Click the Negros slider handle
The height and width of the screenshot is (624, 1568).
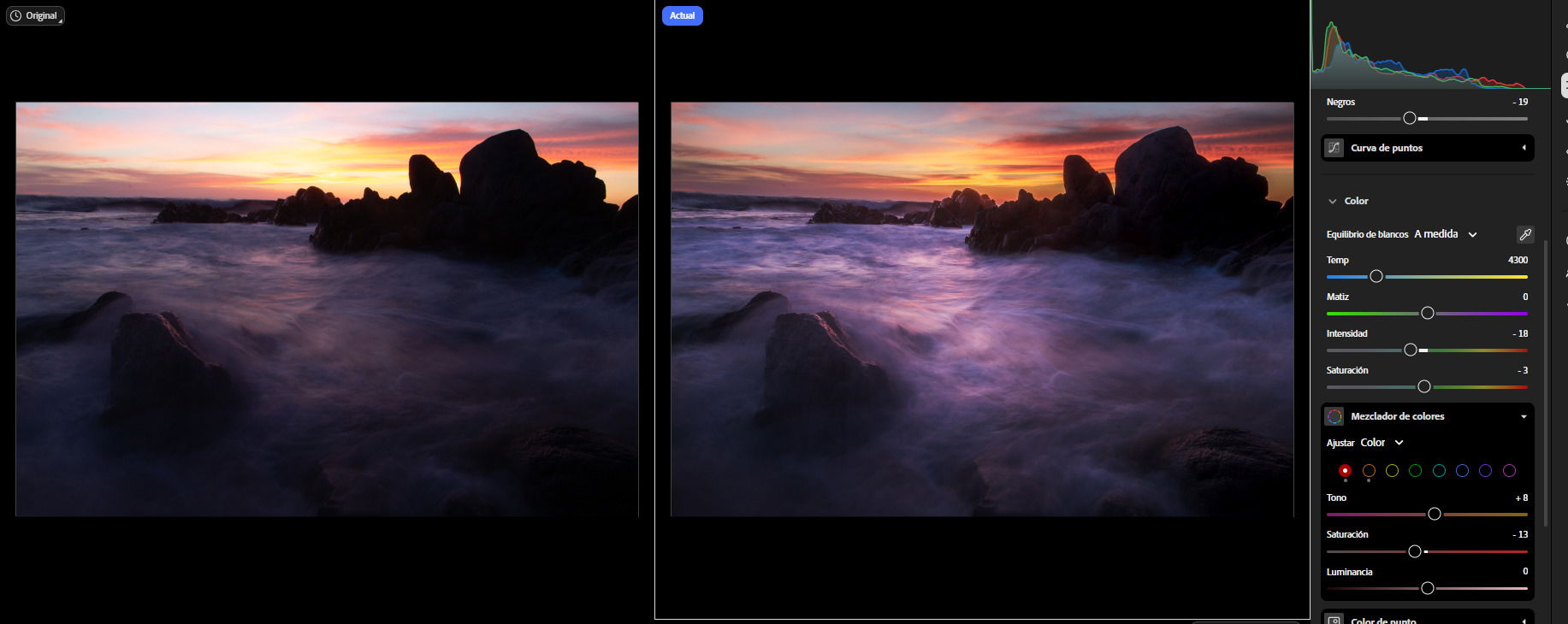(1410, 118)
